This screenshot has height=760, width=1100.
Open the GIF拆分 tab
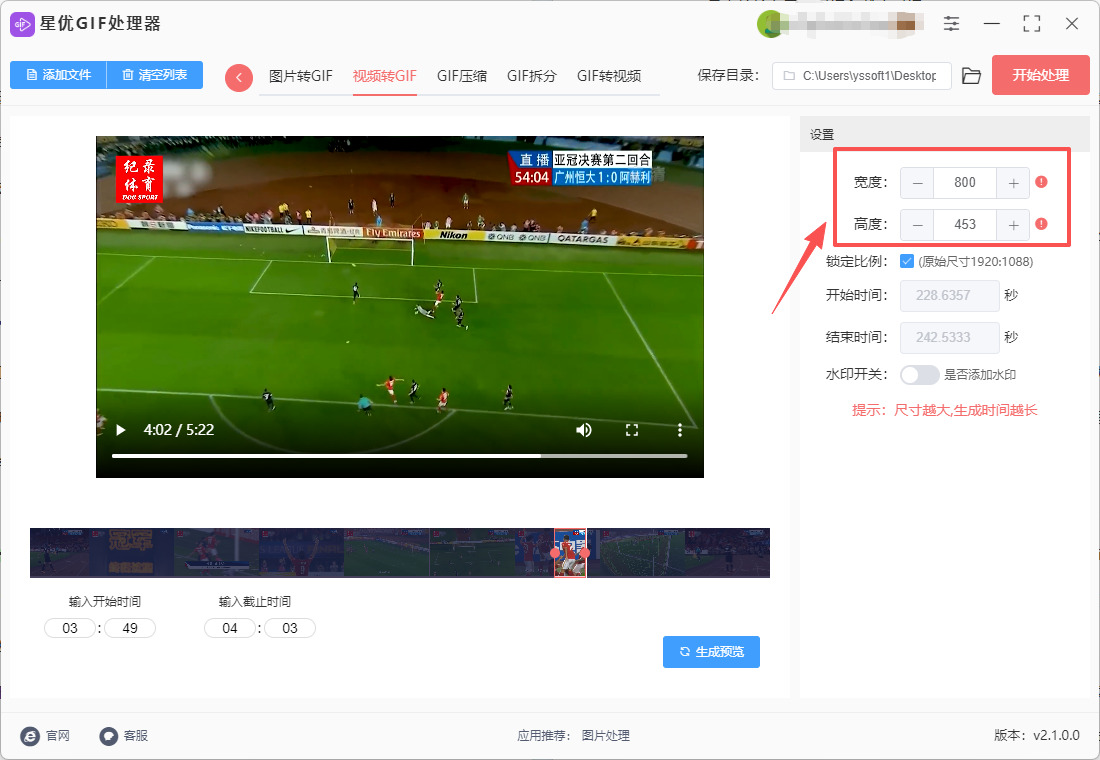[x=531, y=76]
